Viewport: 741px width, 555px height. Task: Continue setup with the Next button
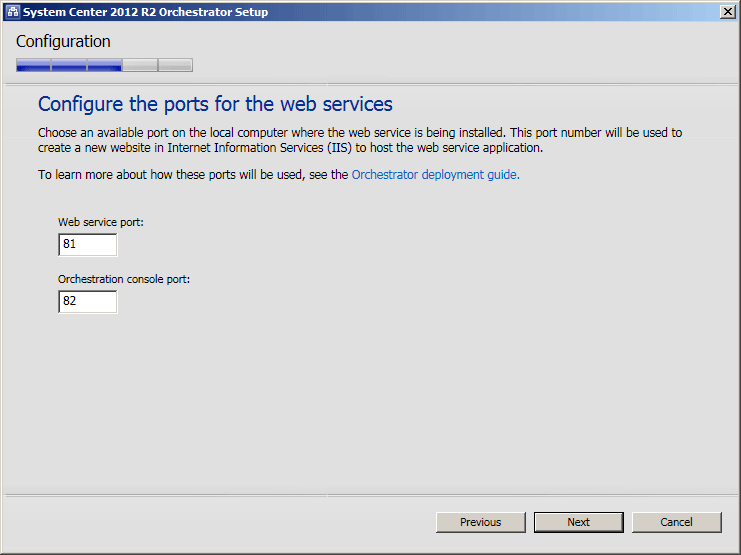pos(578,522)
